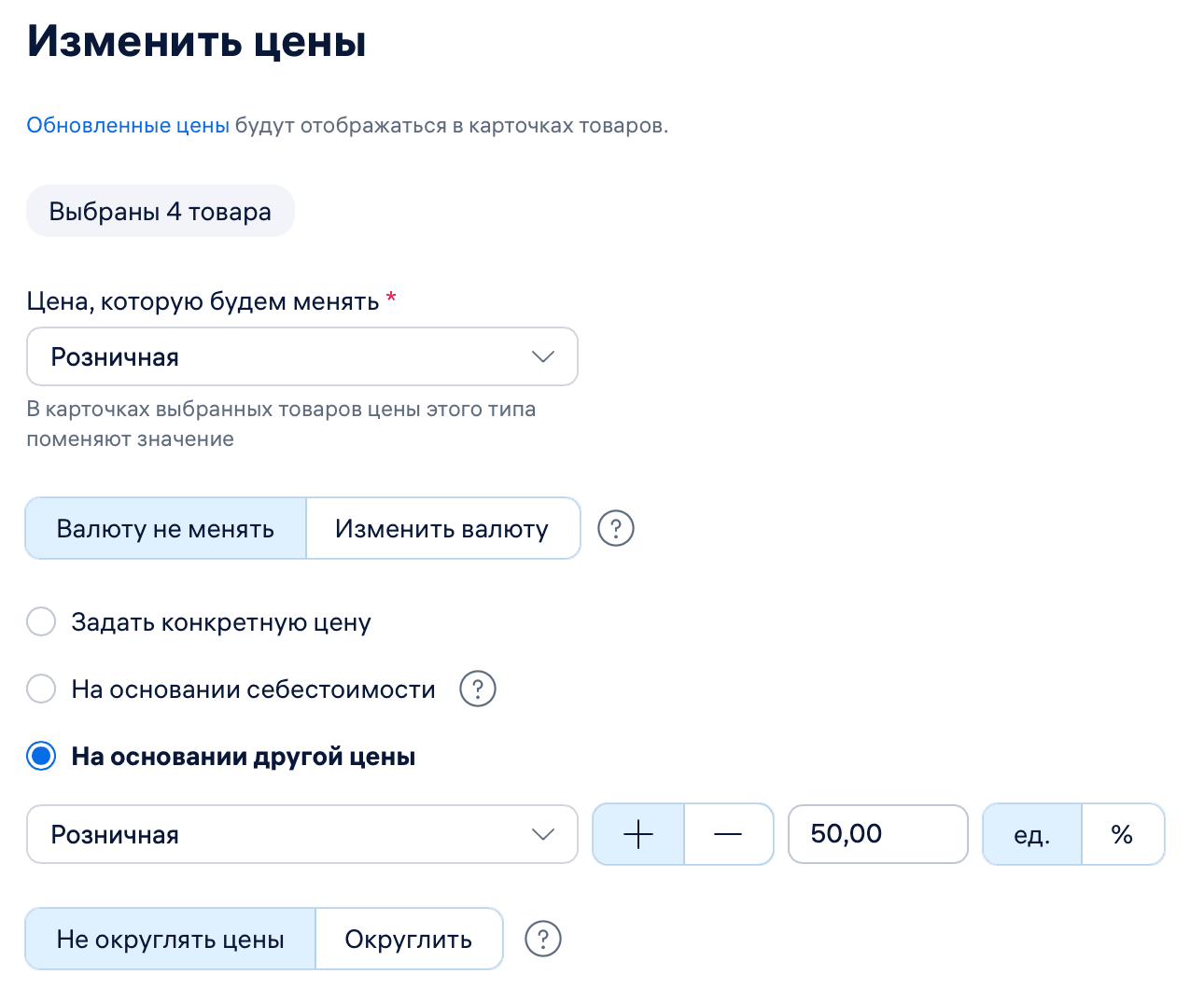Open the "Цена, которую будем менять" dropdown
The width and height of the screenshot is (1204, 989).
click(x=302, y=356)
